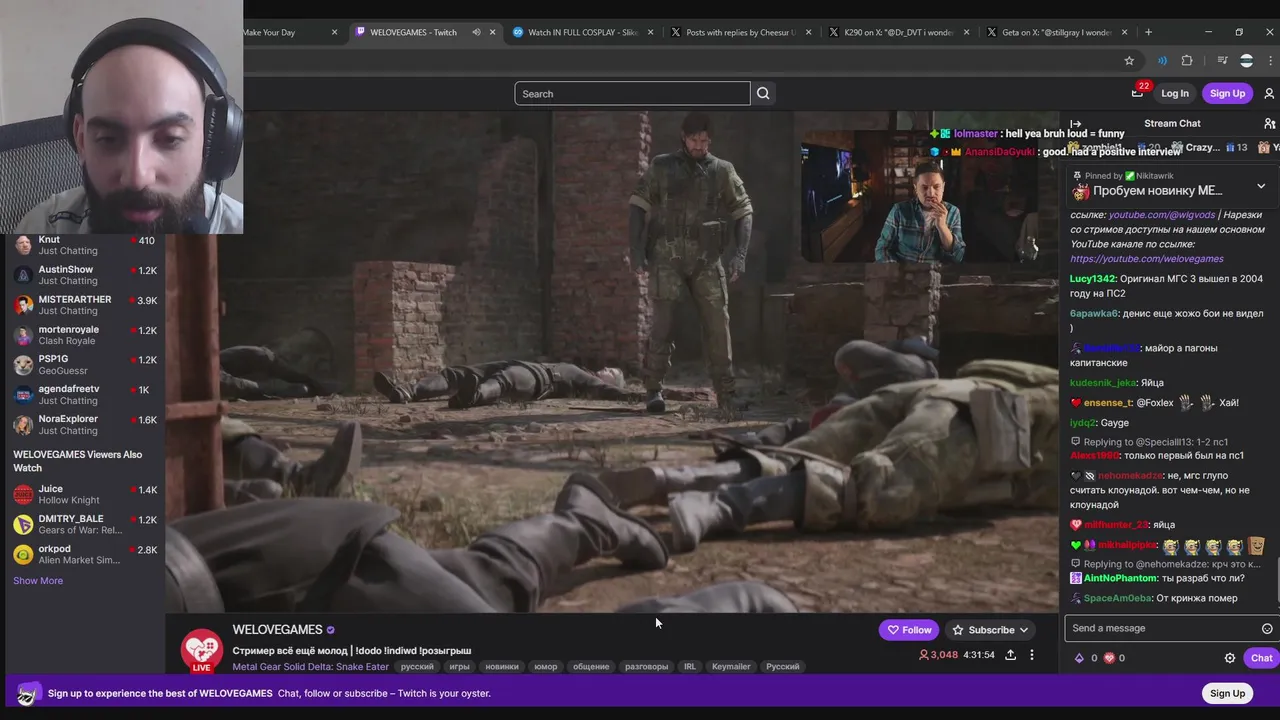Open the user profile icon menu
Screen dimensions: 1280x720
coord(1269,93)
